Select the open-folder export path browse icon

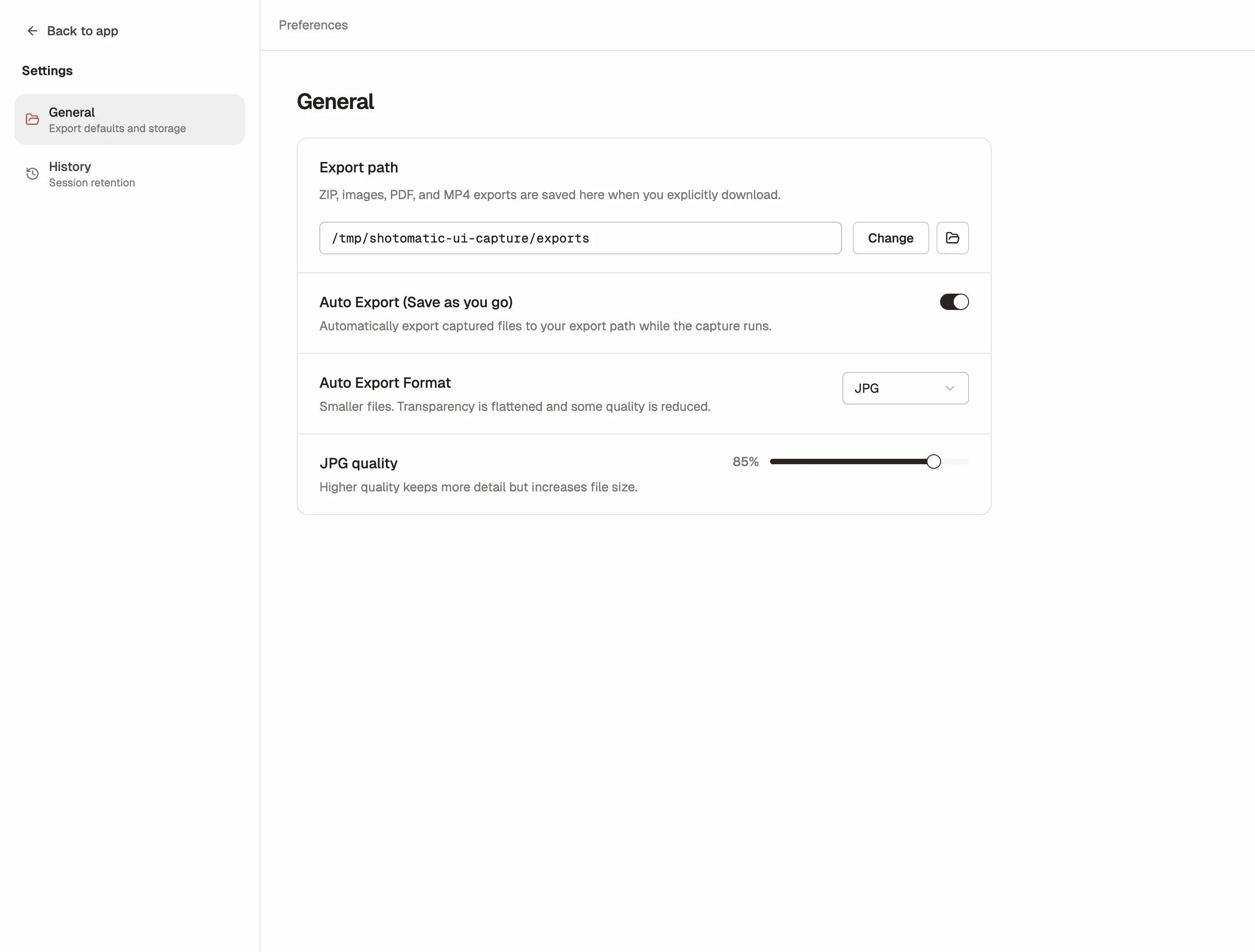pos(952,238)
